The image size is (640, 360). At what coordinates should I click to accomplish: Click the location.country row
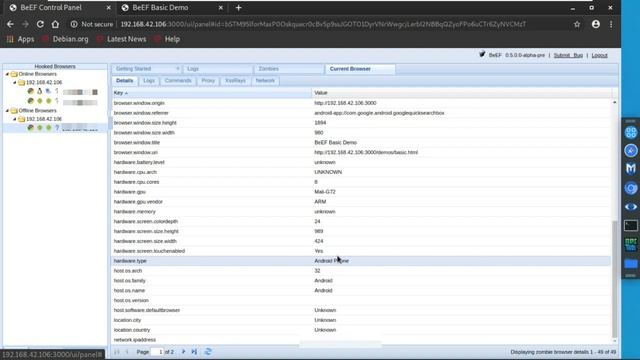(x=361, y=330)
